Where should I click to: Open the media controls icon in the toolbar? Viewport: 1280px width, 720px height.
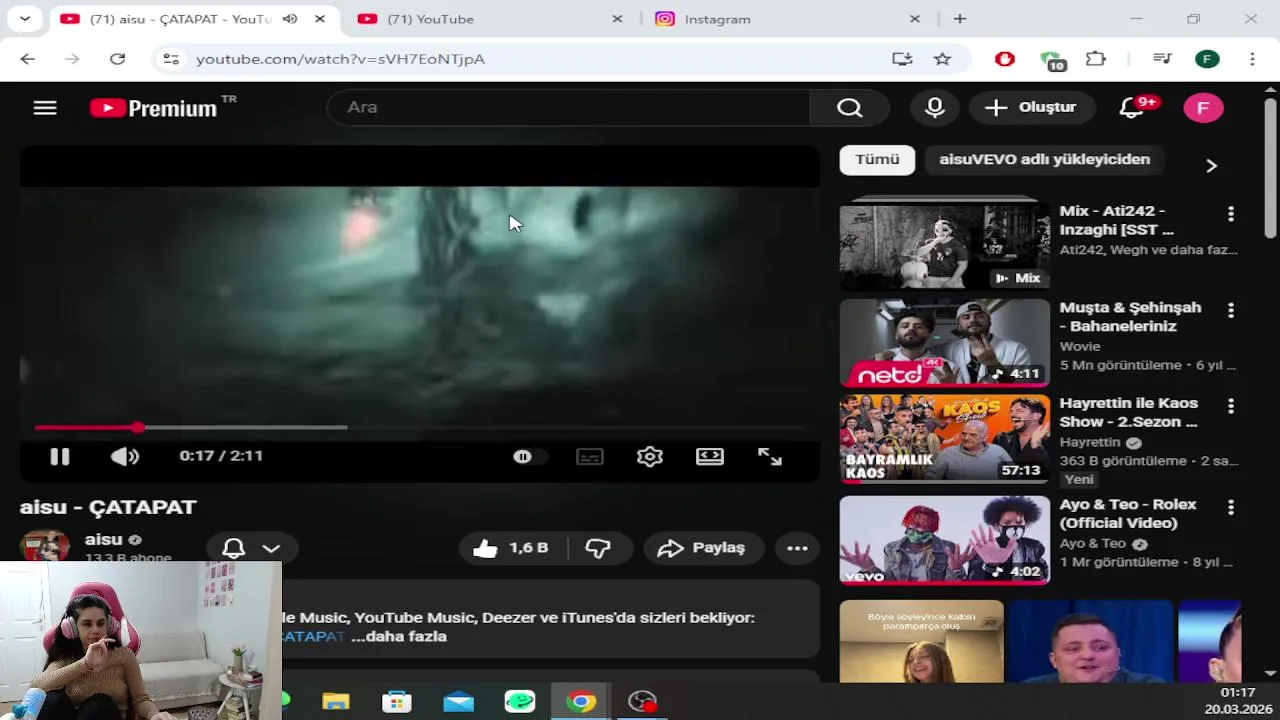tap(1162, 59)
